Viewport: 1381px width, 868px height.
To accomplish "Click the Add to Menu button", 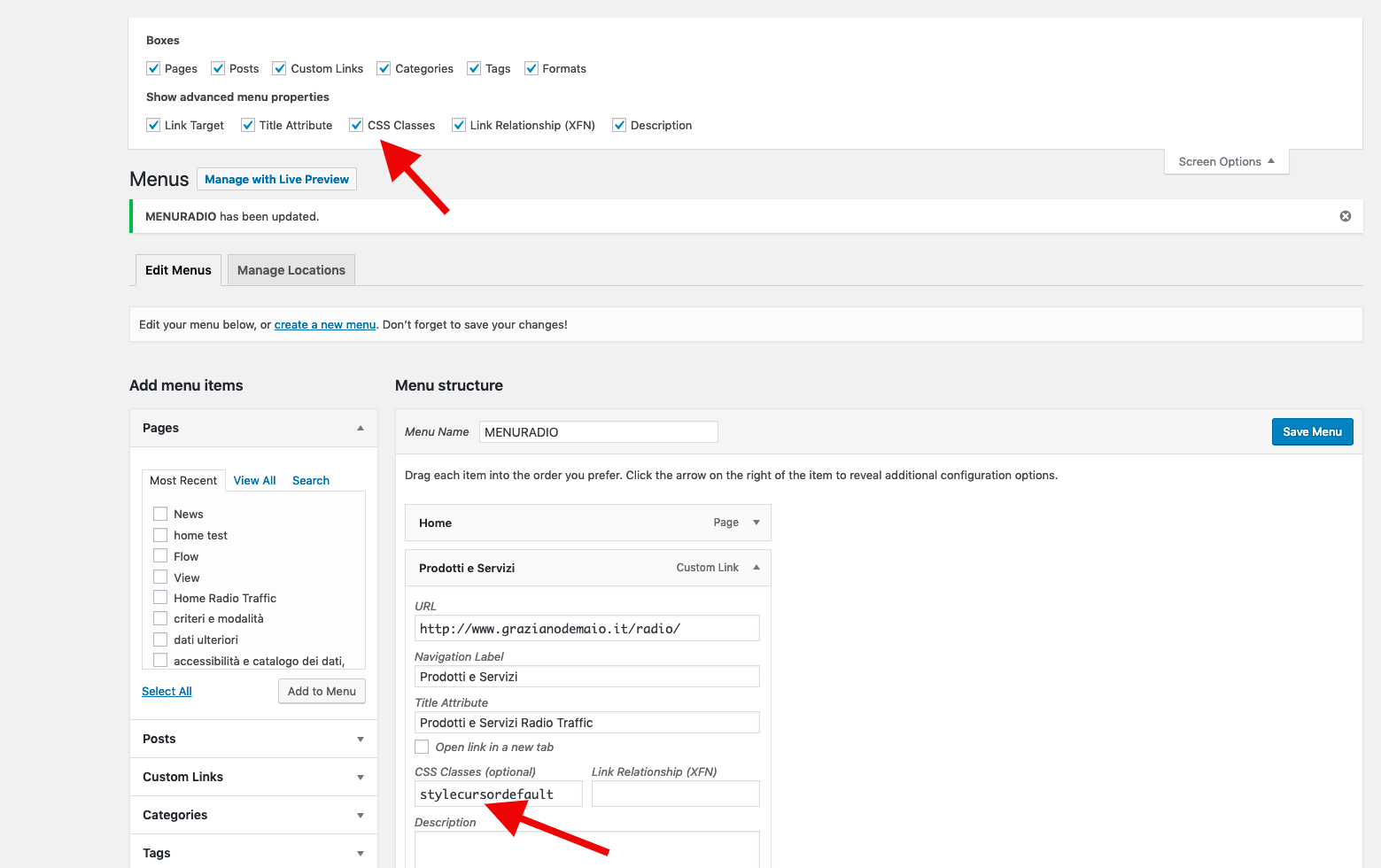I will [322, 692].
